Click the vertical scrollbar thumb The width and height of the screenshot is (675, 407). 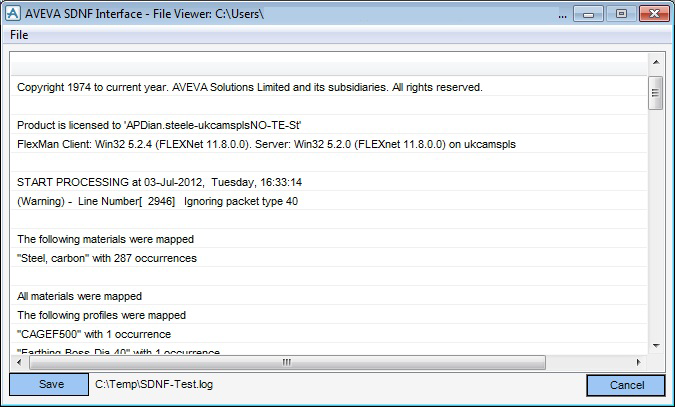656,93
